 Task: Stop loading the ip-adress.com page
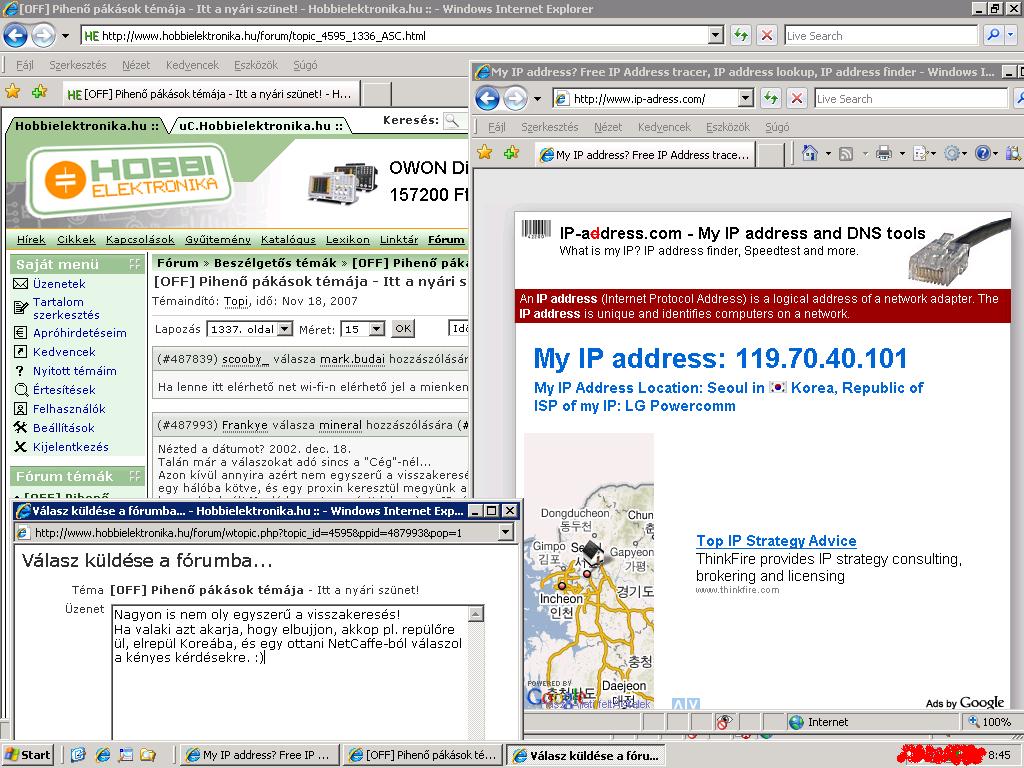click(x=797, y=99)
